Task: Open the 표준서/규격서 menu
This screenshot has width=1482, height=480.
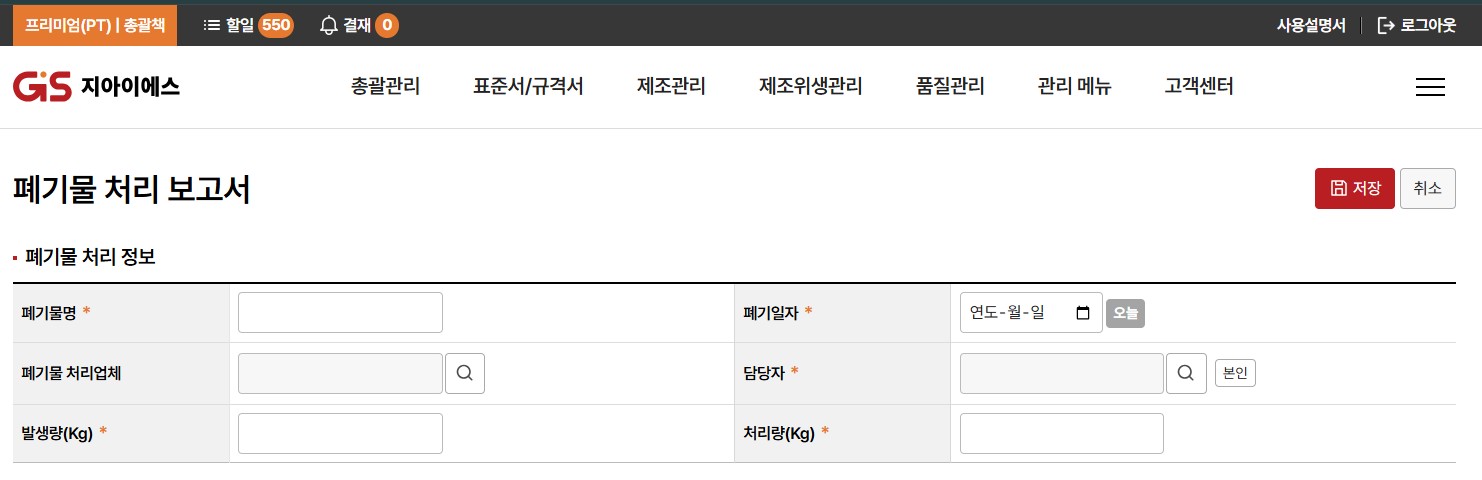Action: (x=528, y=87)
